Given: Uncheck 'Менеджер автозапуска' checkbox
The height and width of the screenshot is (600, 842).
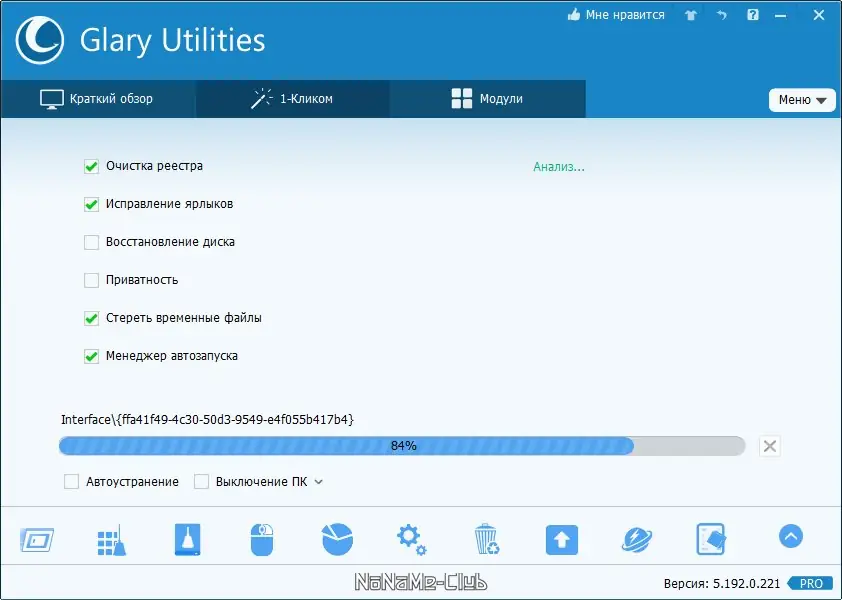Looking at the screenshot, I should click(91, 356).
